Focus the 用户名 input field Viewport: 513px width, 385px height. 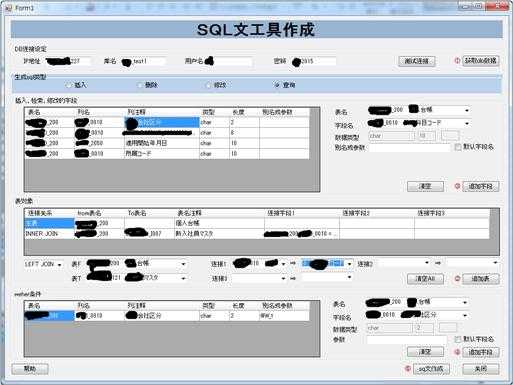click(x=228, y=61)
